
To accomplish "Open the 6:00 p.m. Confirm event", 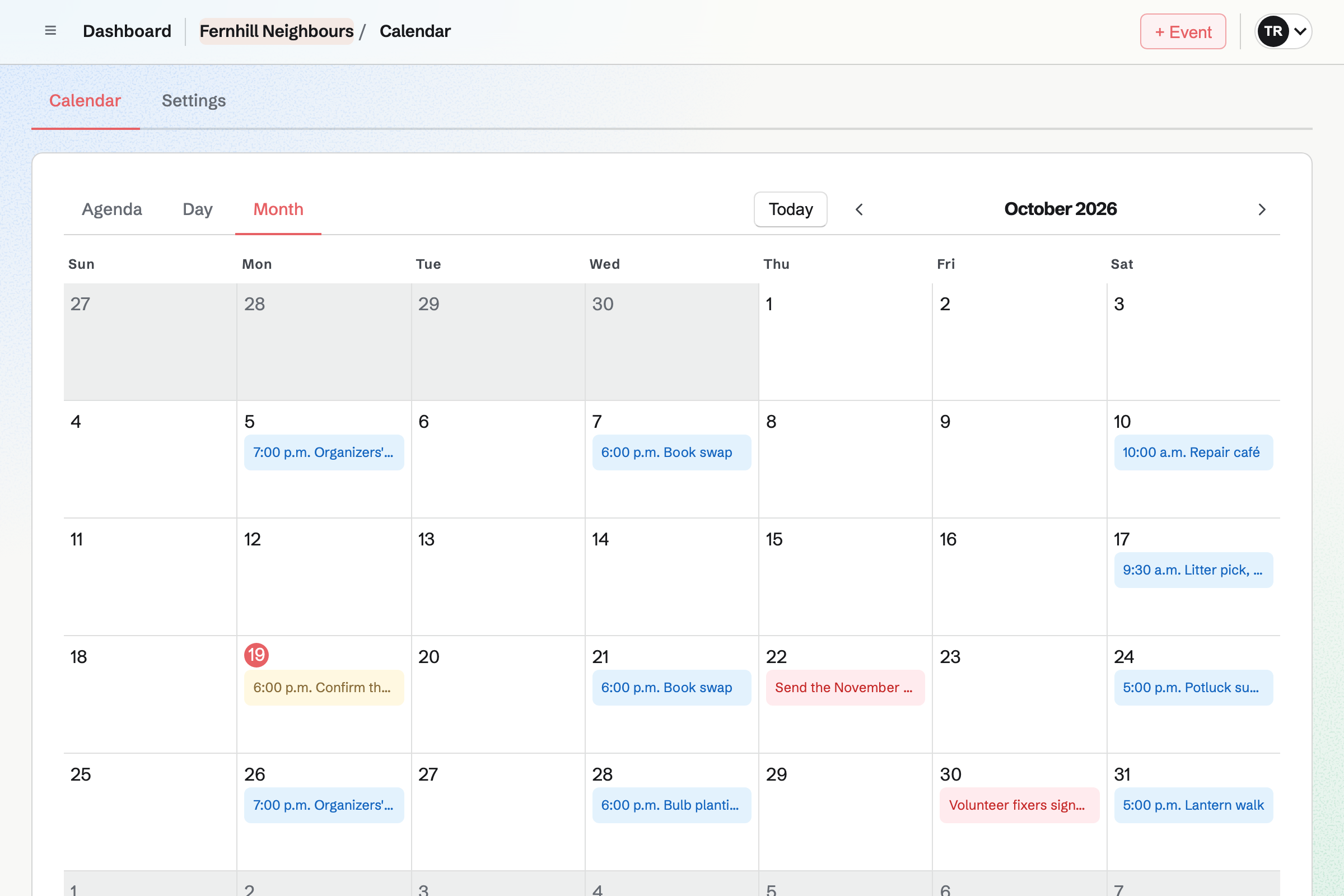I will coord(324,688).
